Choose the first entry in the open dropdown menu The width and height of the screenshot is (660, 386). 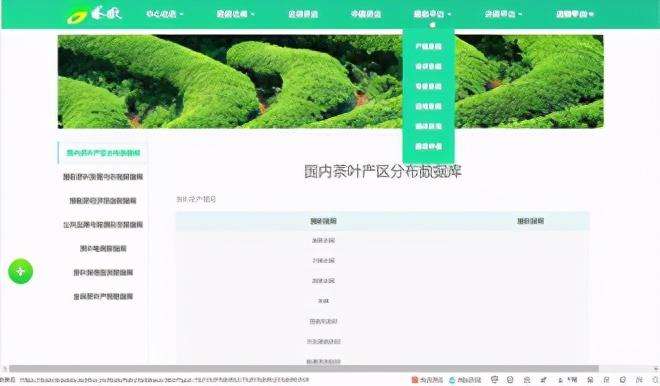point(428,46)
